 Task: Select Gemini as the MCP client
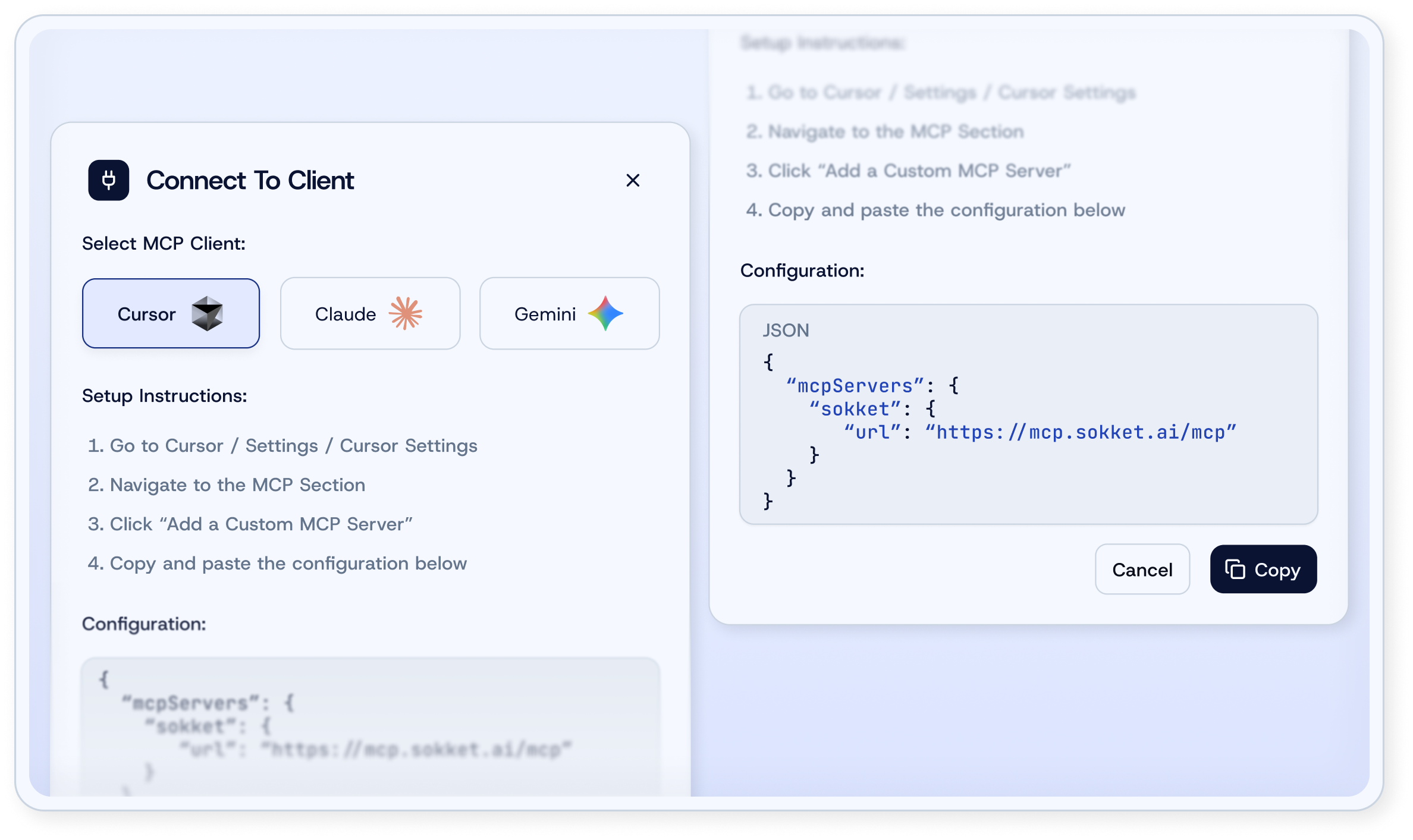pos(569,313)
